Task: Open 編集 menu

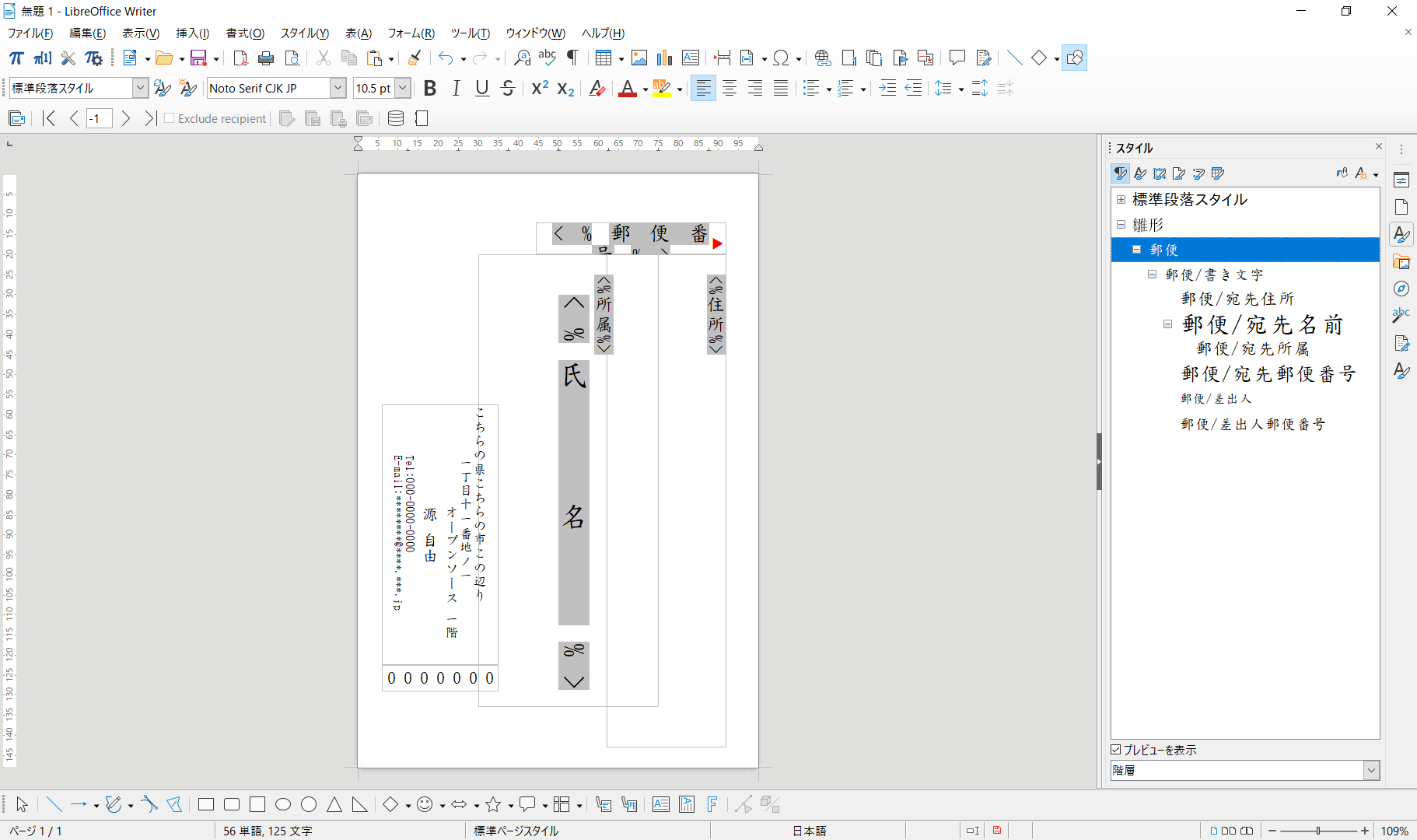Action: pos(88,33)
